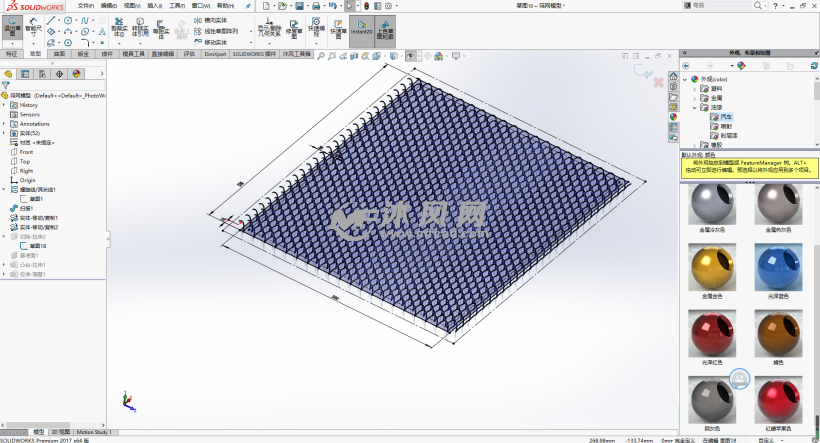Click the Save icon in the top toolbar
The width and height of the screenshot is (820, 443).
click(x=299, y=6)
